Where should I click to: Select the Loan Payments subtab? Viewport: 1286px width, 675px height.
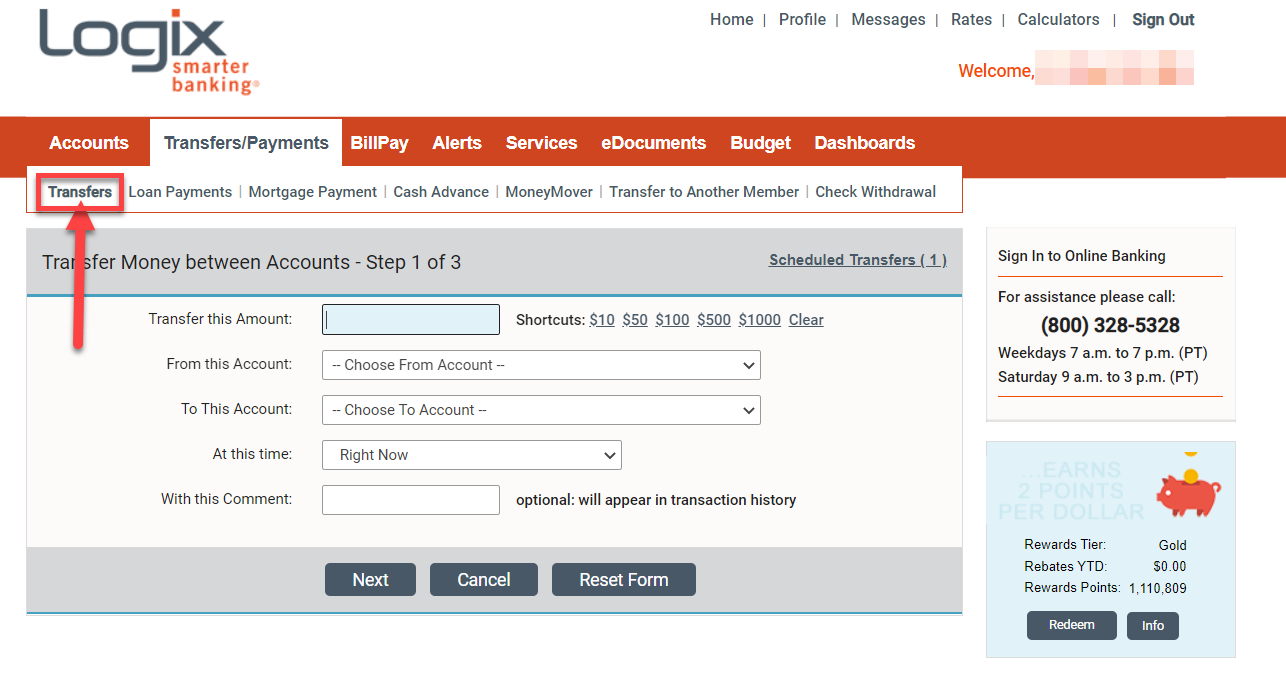pos(180,191)
